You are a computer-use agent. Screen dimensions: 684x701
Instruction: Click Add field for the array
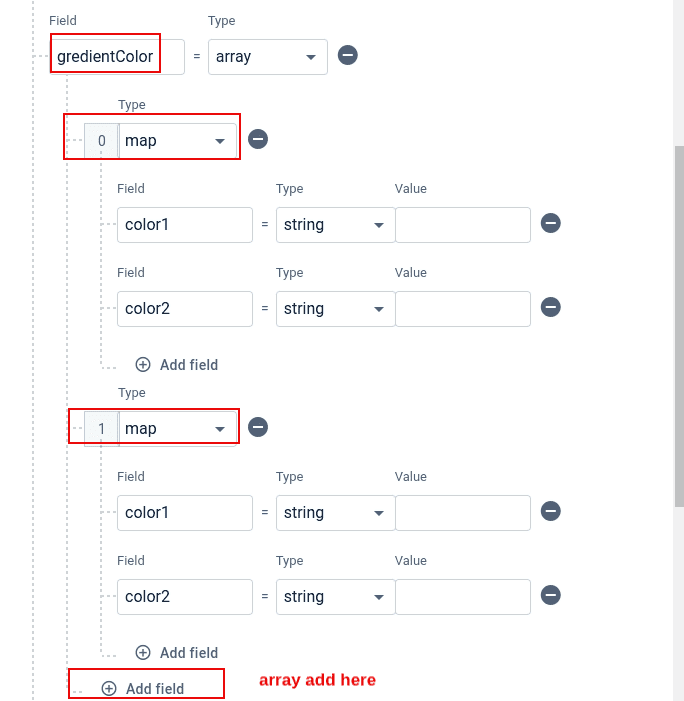pyautogui.click(x=143, y=689)
